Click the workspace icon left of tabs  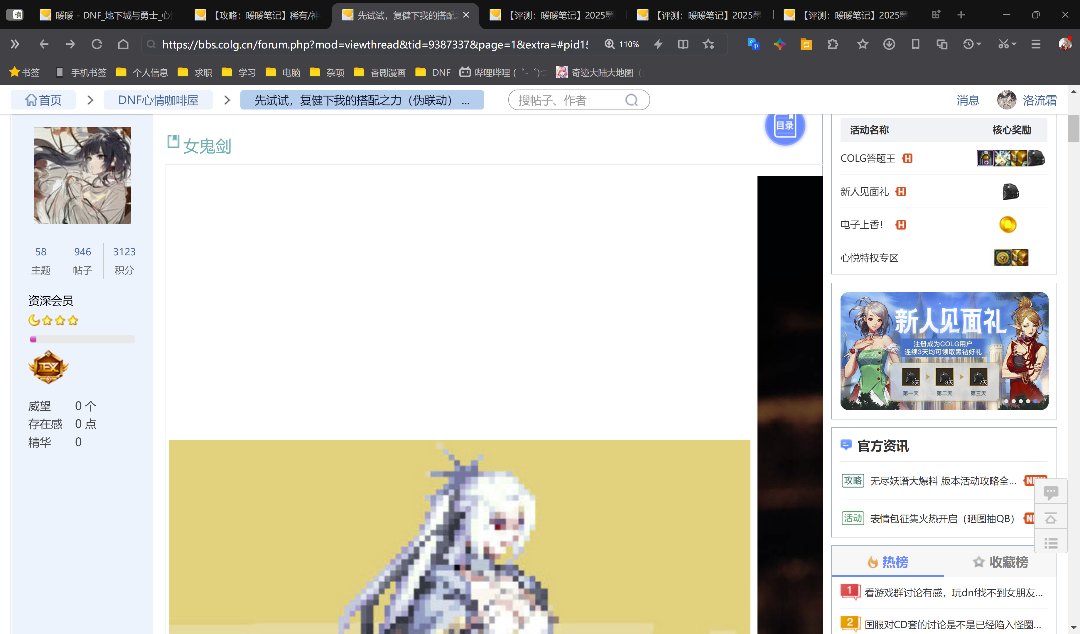[15, 14]
